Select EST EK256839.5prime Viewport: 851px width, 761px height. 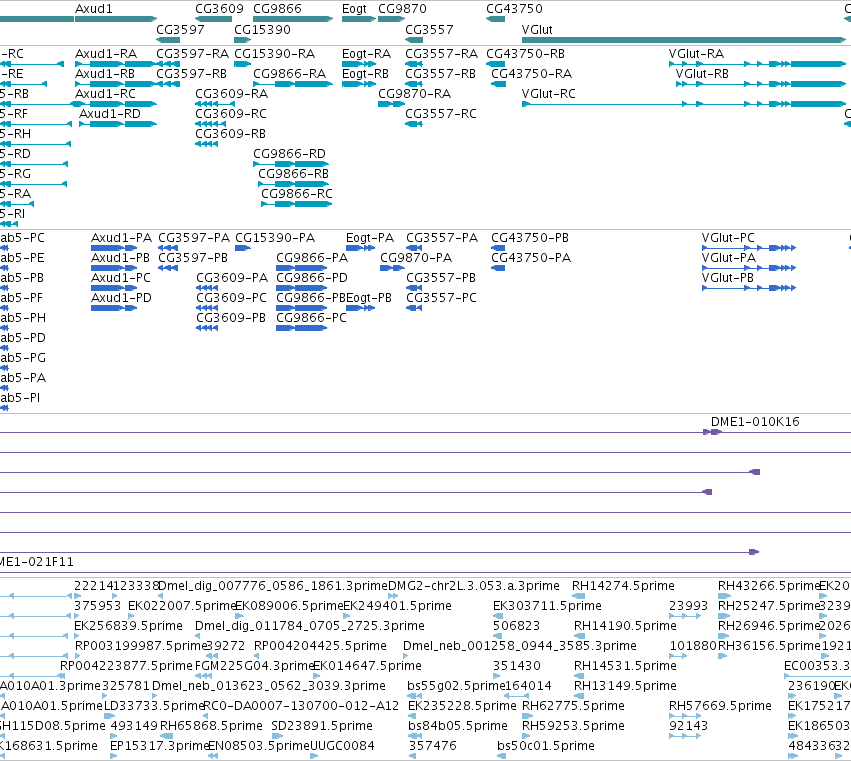click(x=128, y=626)
